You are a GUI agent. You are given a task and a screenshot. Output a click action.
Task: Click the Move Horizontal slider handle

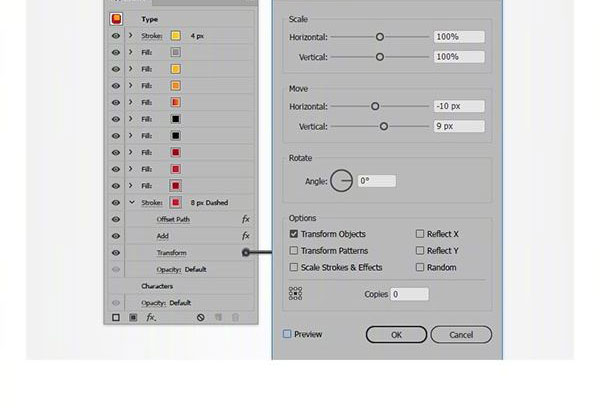pyautogui.click(x=375, y=106)
